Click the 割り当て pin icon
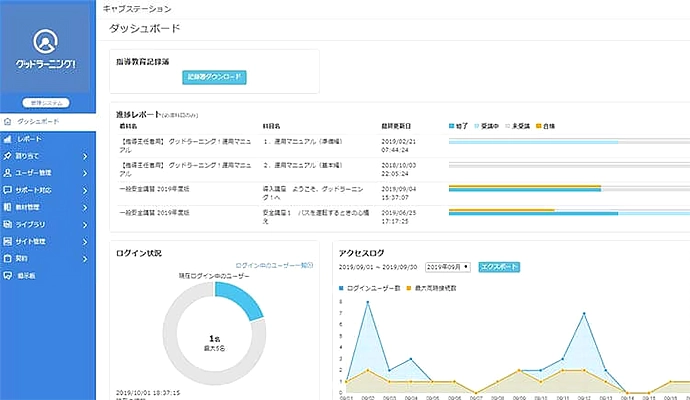The image size is (690, 400). (x=9, y=157)
